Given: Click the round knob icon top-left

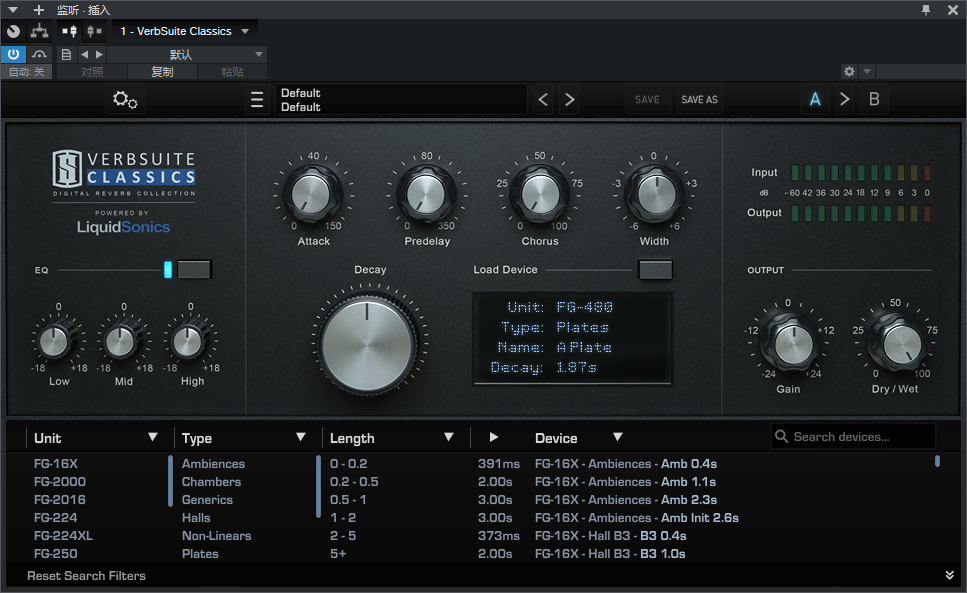Looking at the screenshot, I should click(14, 31).
